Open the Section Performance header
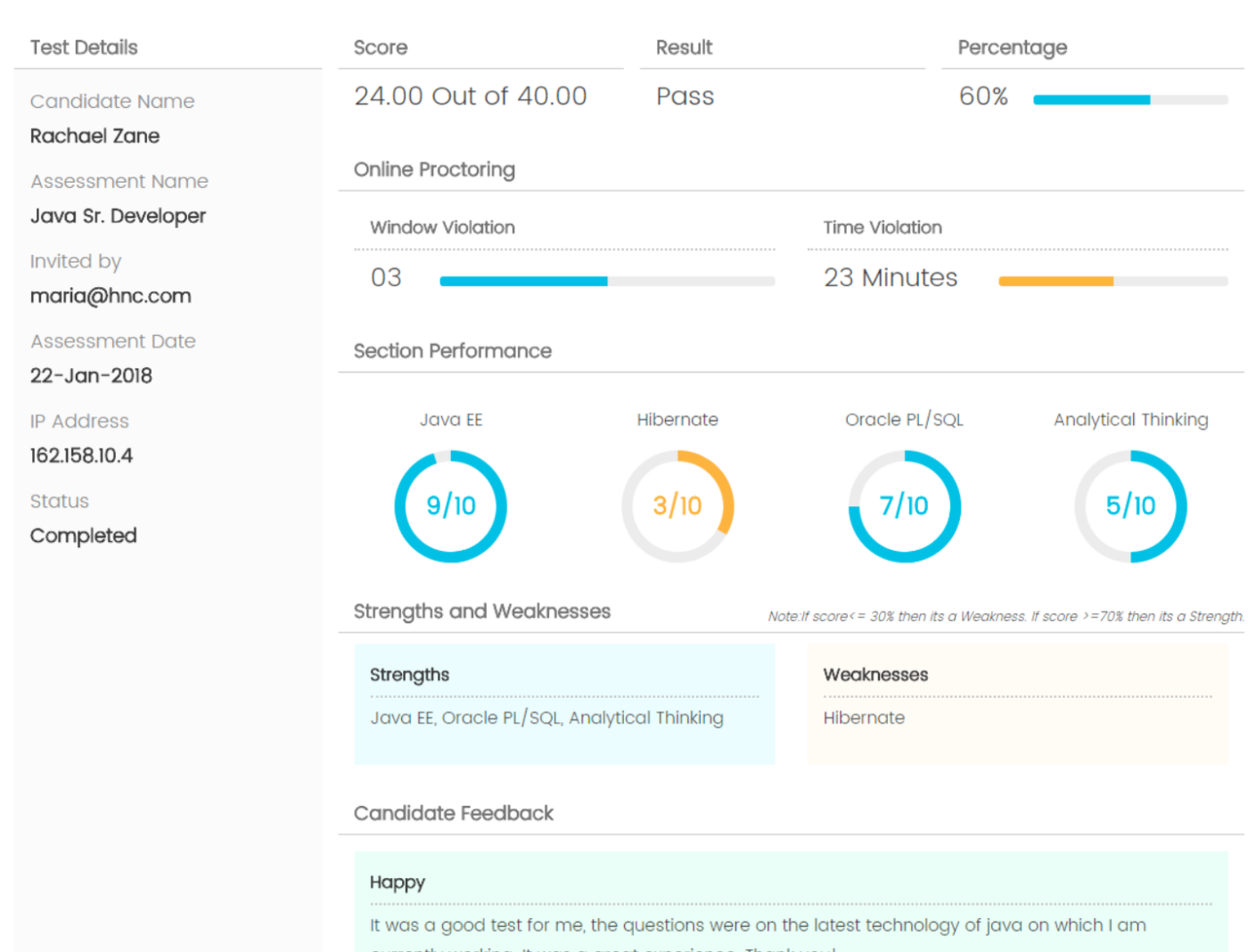The height and width of the screenshot is (952, 1248). click(453, 351)
